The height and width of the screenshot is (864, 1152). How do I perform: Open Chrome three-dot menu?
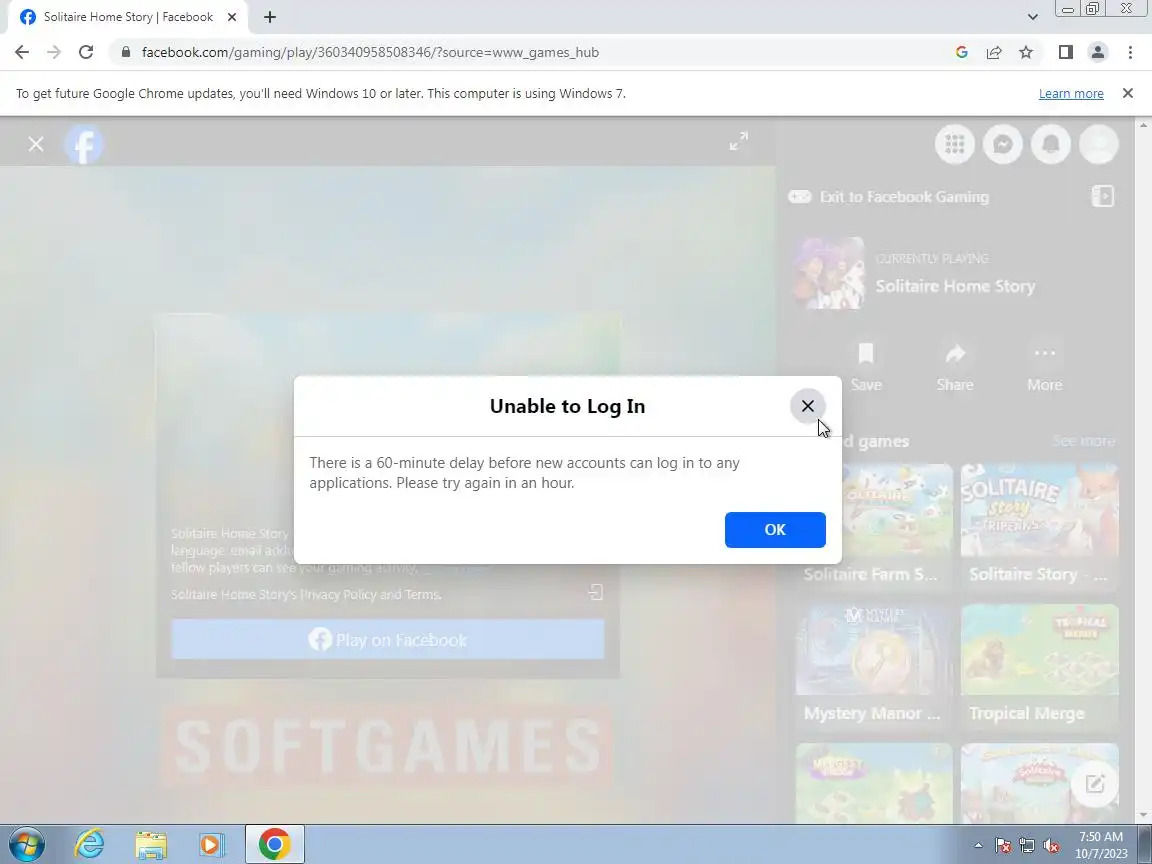coord(1130,52)
